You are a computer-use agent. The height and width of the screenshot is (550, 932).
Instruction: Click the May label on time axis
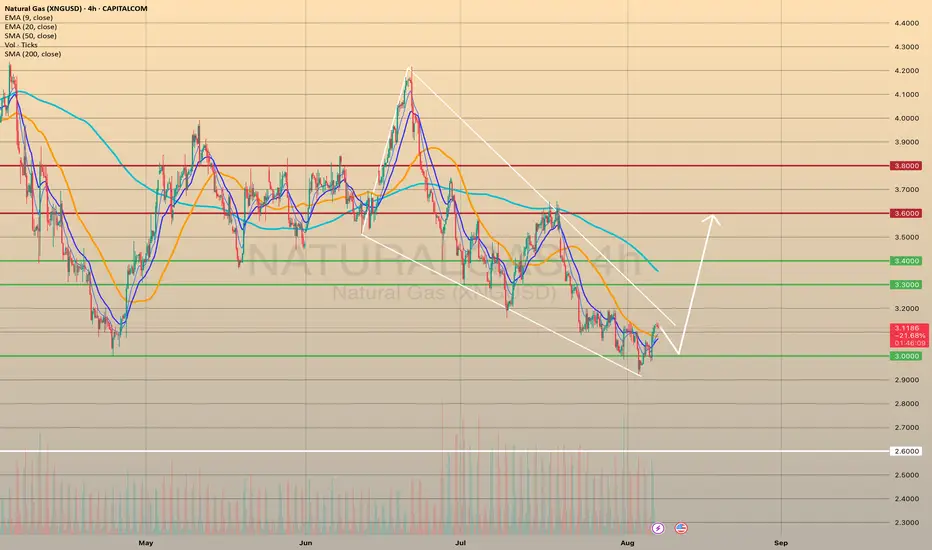pos(146,543)
